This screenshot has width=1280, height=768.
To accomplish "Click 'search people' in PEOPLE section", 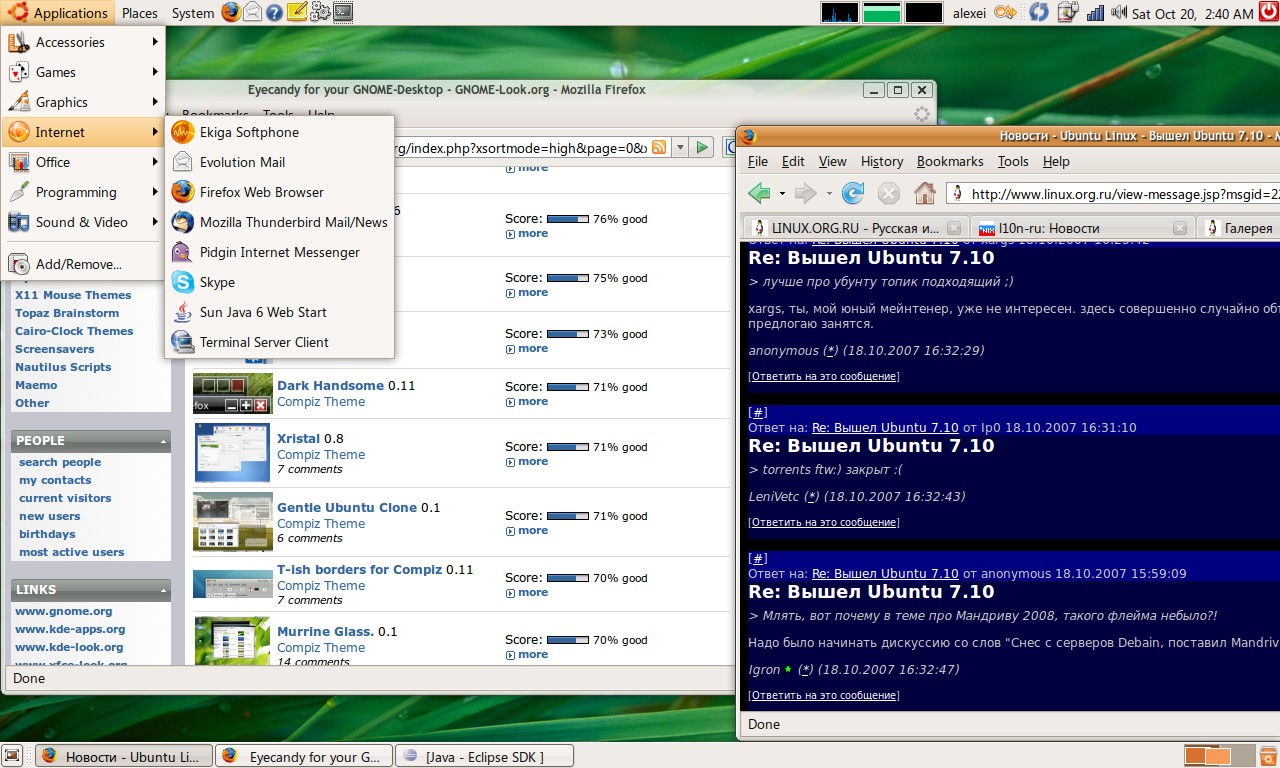I will [60, 462].
